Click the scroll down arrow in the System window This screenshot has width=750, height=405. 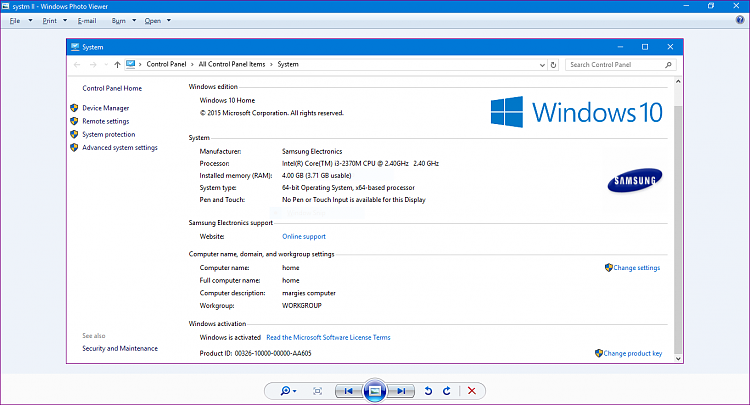point(678,359)
